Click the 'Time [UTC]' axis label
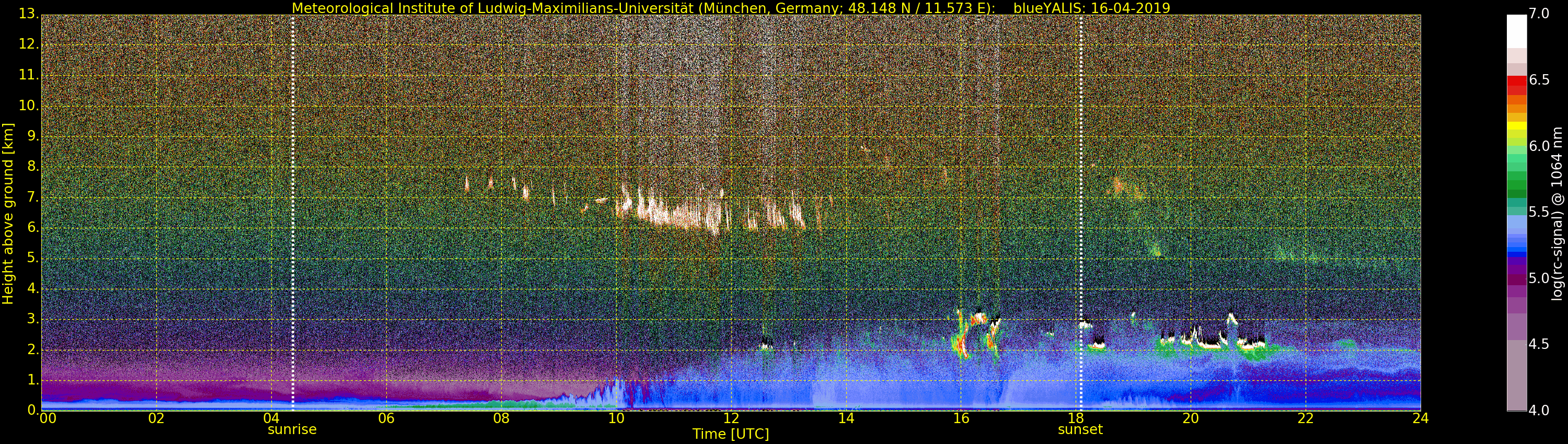Image resolution: width=1568 pixels, height=444 pixels. pos(731,434)
